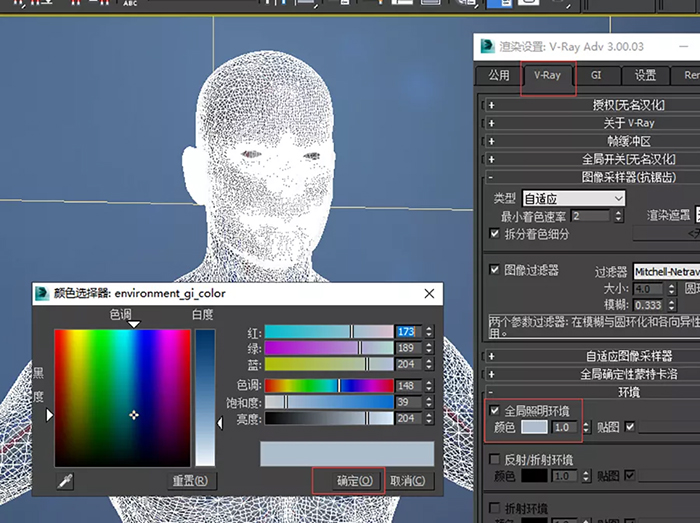The width and height of the screenshot is (700, 523).
Task: Click the red value field showing 173
Action: tap(408, 332)
